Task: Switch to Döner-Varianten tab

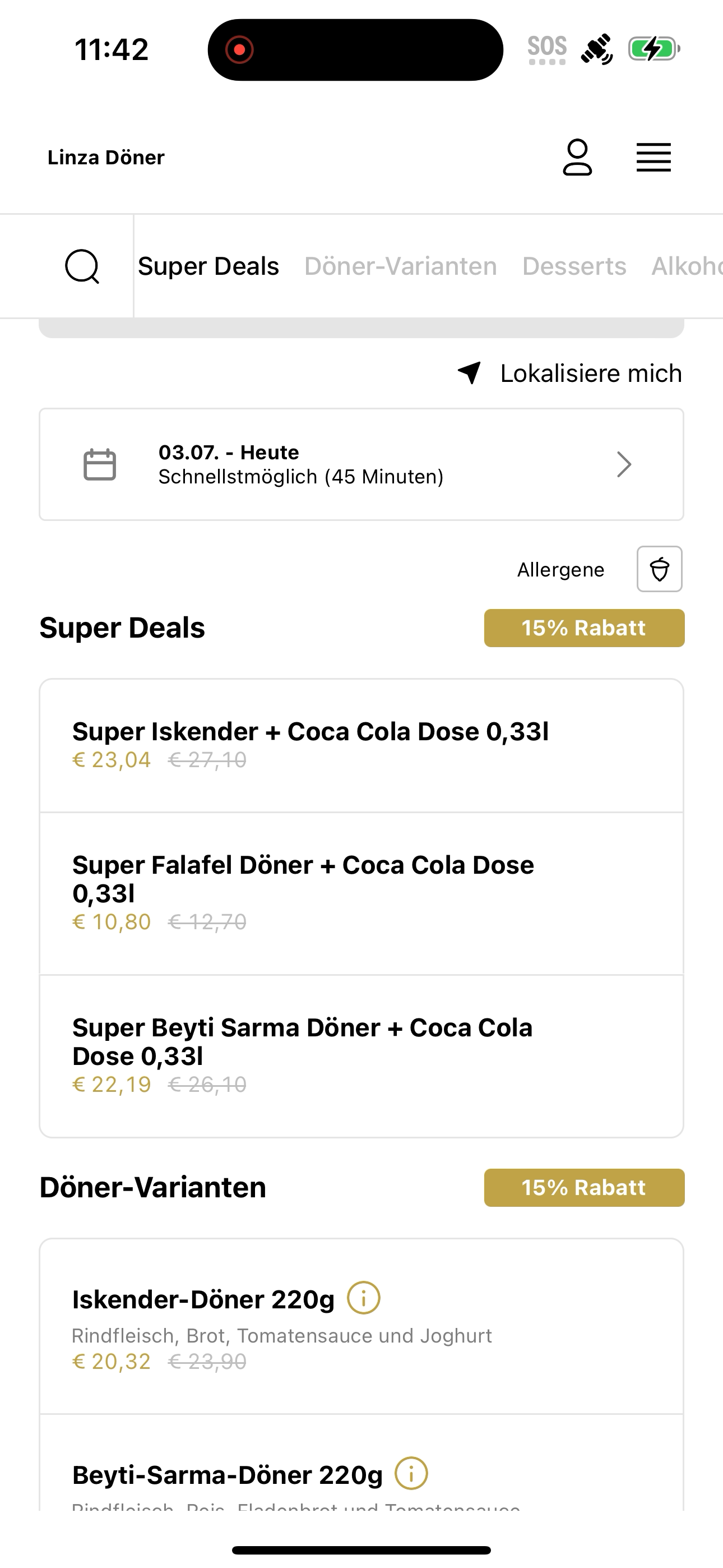Action: 400,266
